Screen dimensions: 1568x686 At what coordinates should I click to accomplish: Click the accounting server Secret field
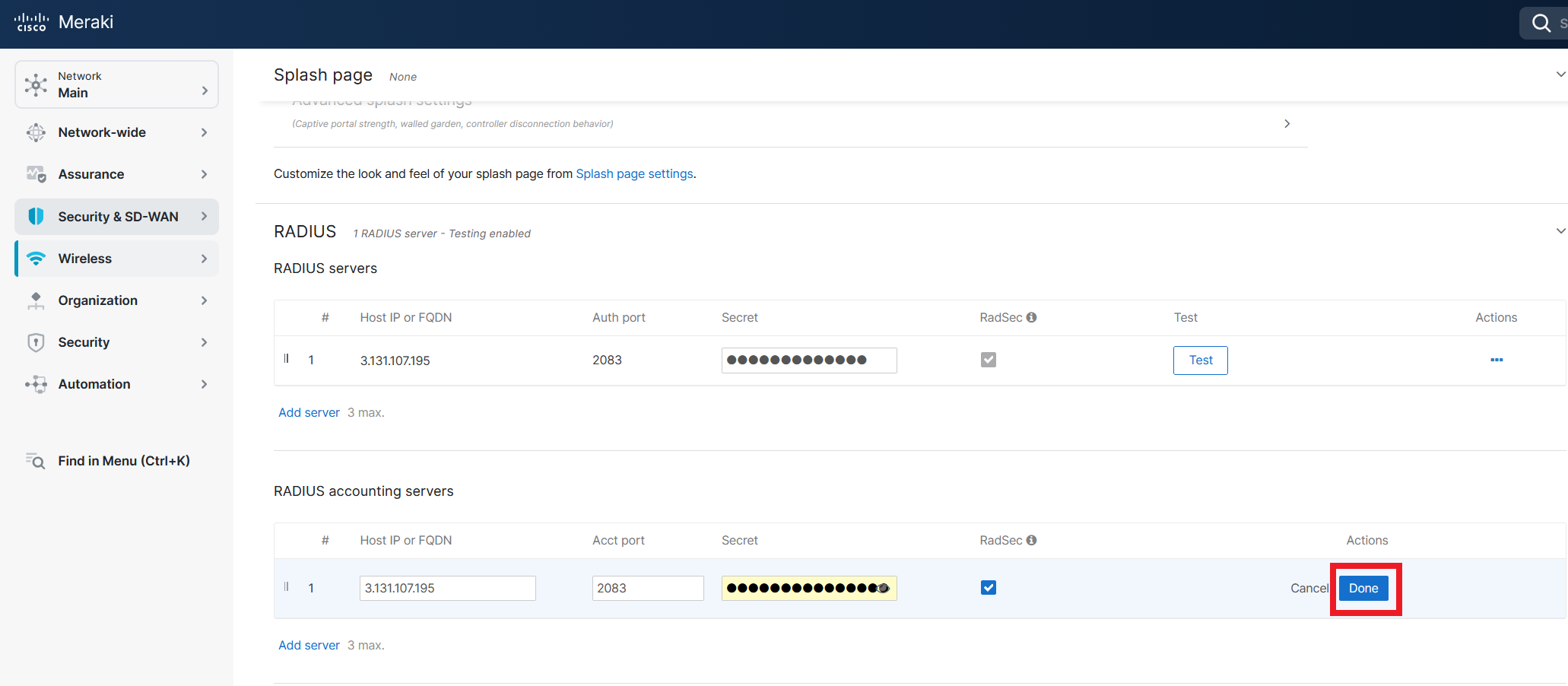[x=809, y=588]
